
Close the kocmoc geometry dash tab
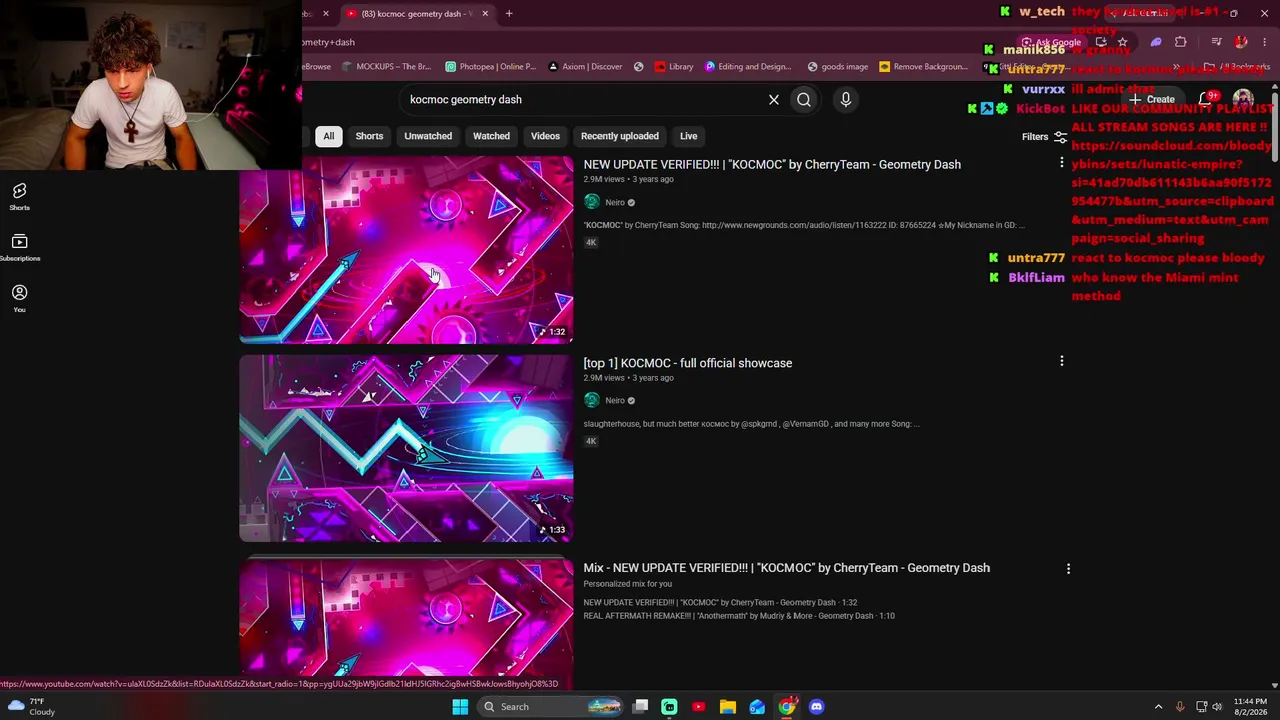click(x=485, y=14)
